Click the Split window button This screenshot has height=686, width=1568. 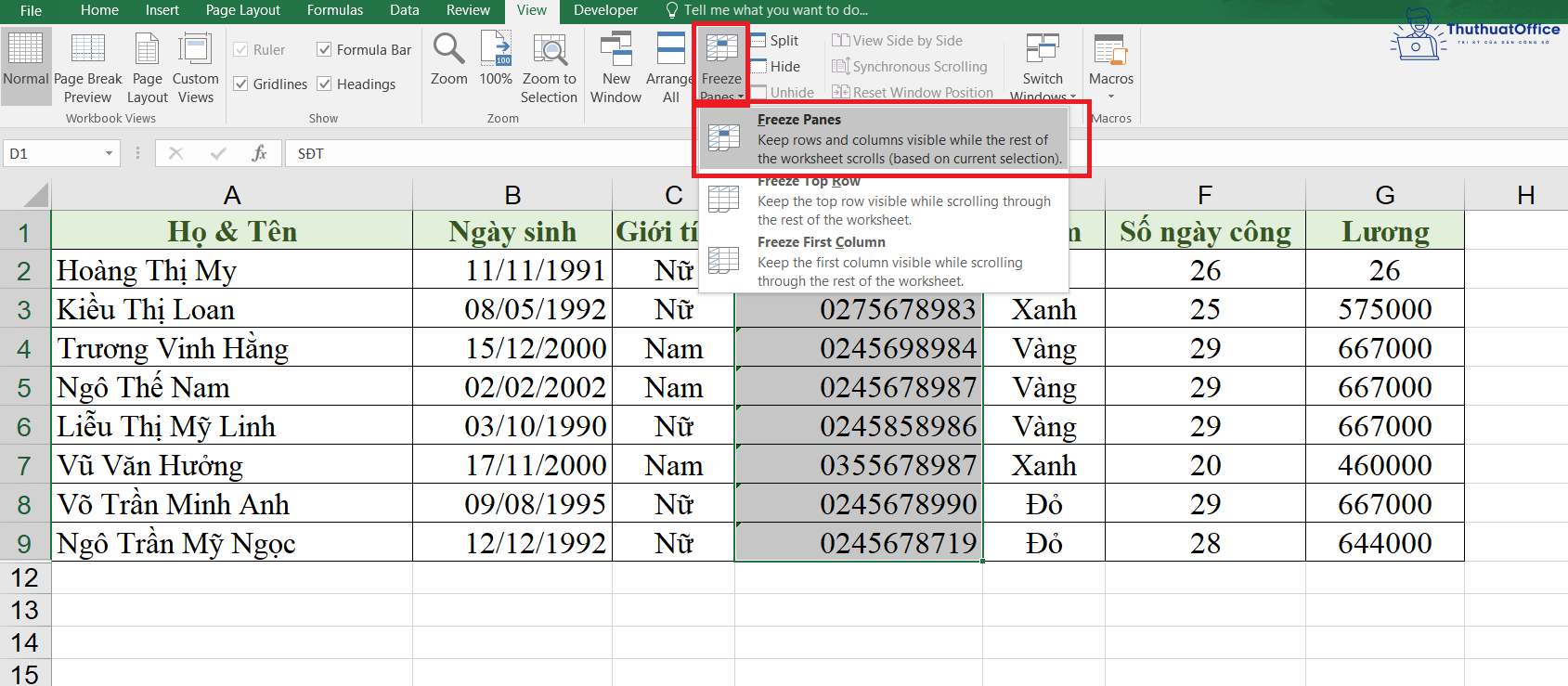pyautogui.click(x=774, y=41)
